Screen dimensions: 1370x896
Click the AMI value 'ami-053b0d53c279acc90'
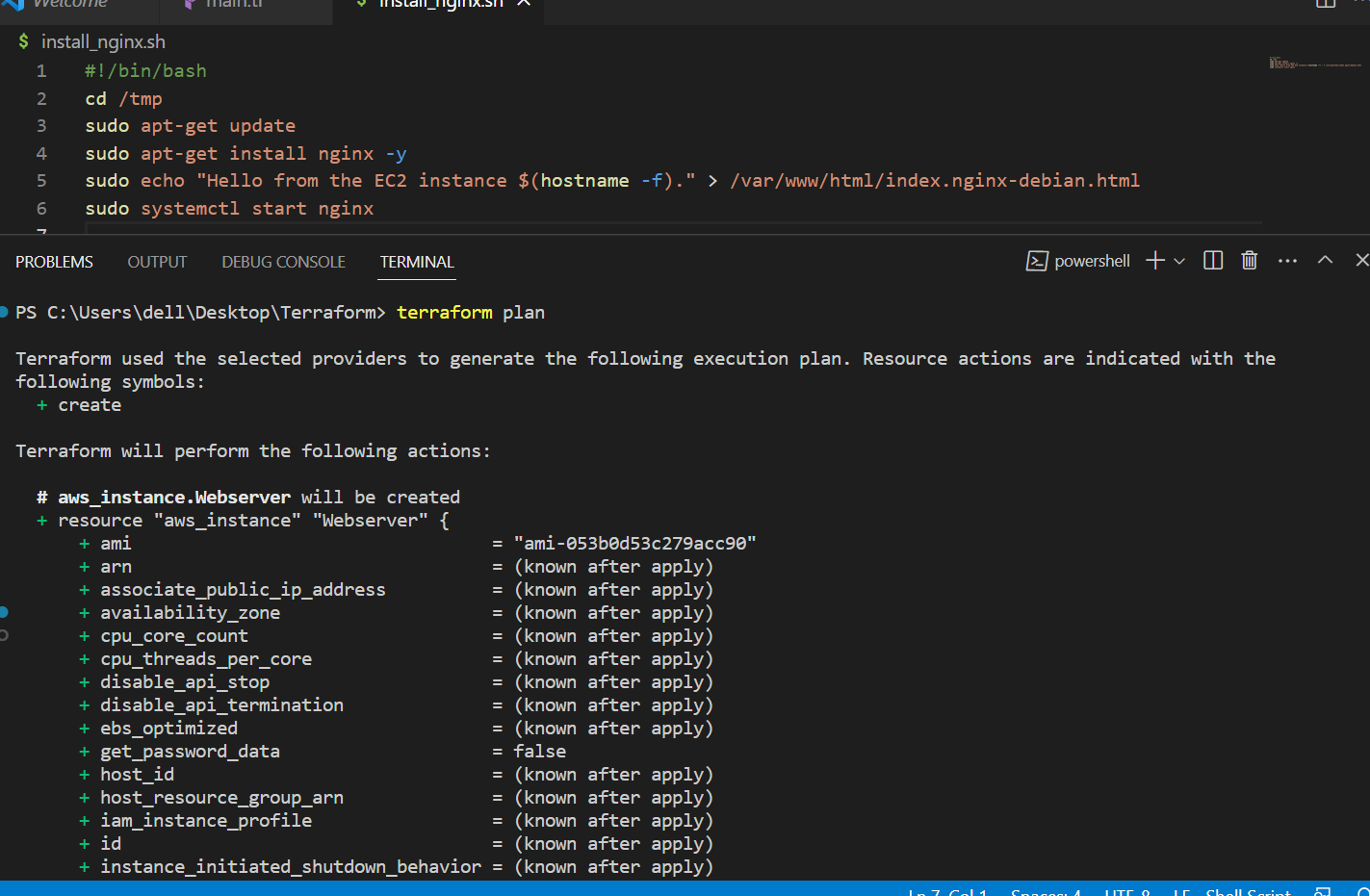pos(635,543)
